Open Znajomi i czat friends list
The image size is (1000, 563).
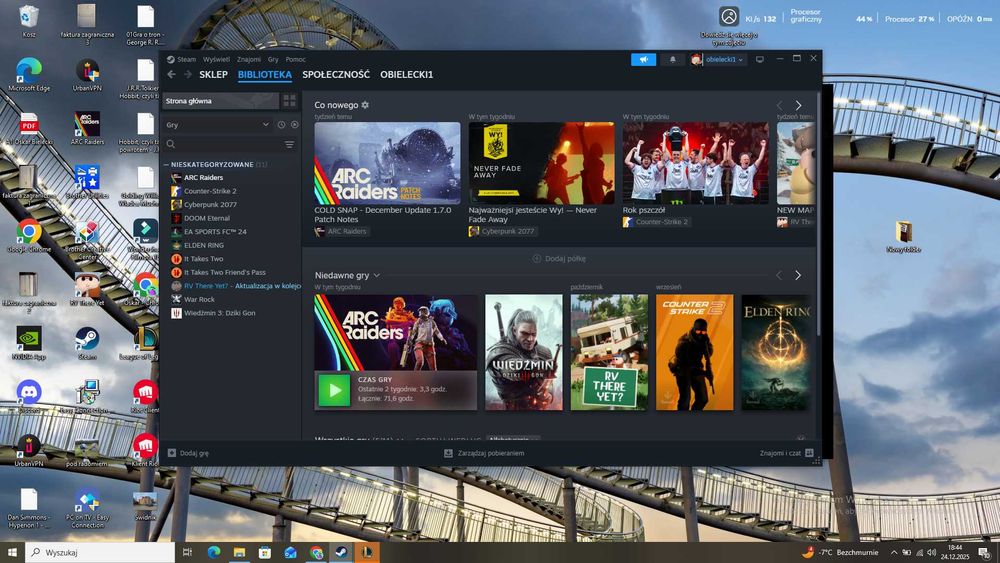[x=786, y=453]
